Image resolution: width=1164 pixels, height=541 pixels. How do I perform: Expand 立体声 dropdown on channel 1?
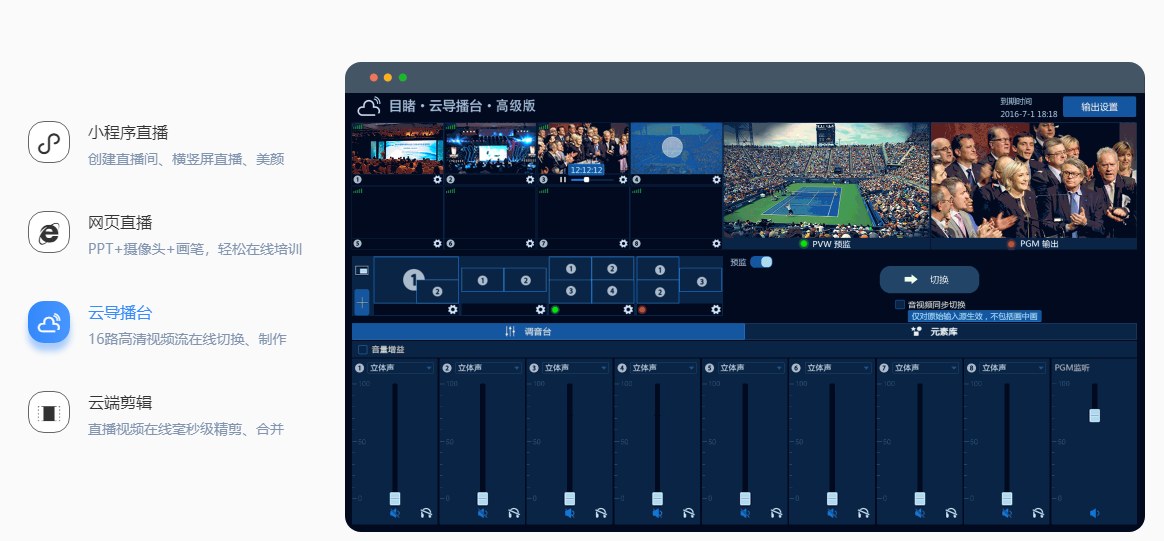[400, 368]
